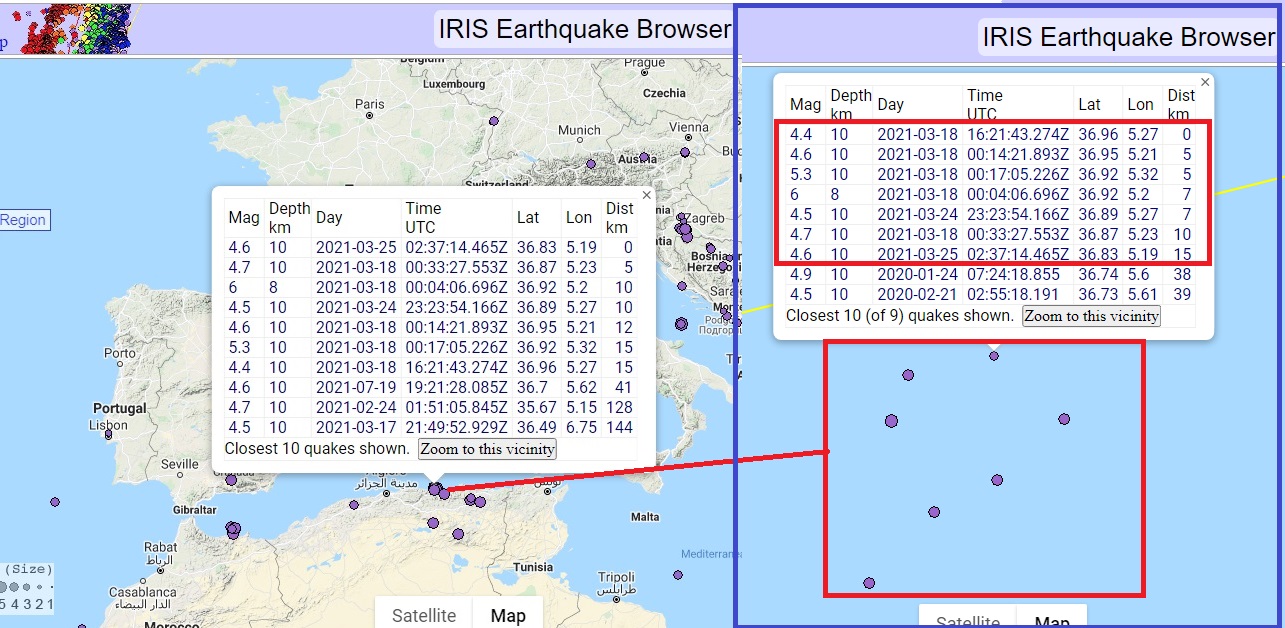Click the (Size) magnitude legend label

pos(26,570)
